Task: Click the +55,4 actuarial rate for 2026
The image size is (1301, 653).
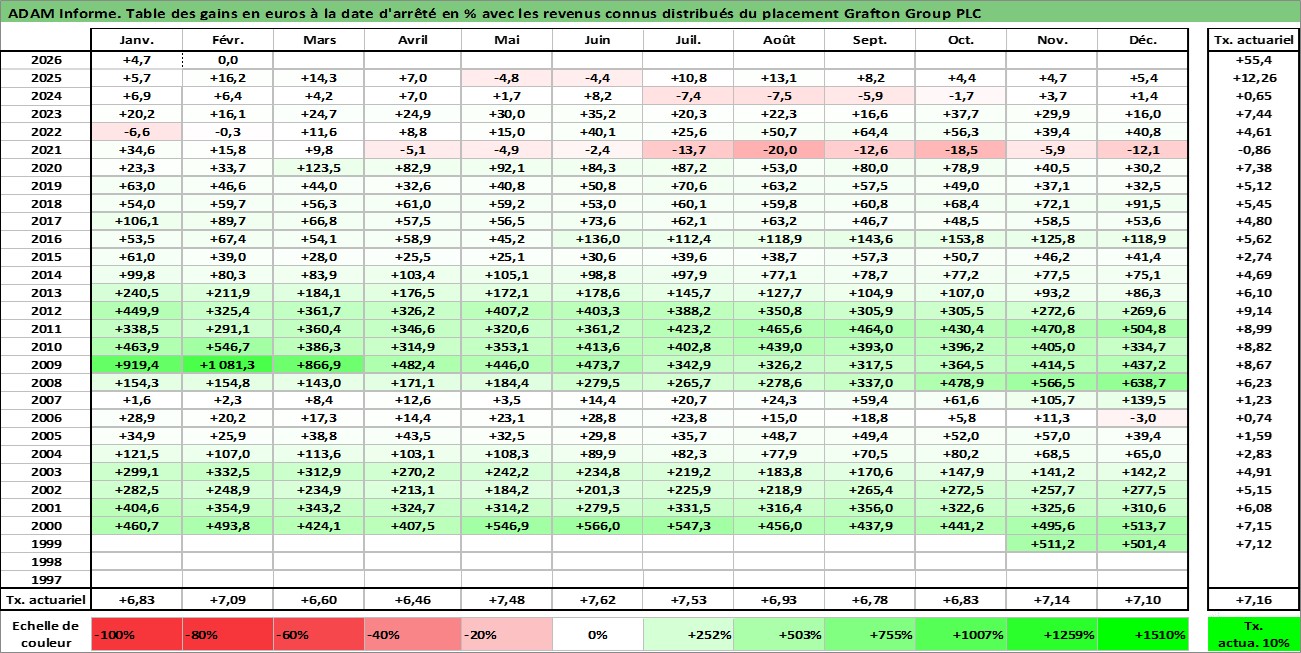Action: coord(1252,60)
